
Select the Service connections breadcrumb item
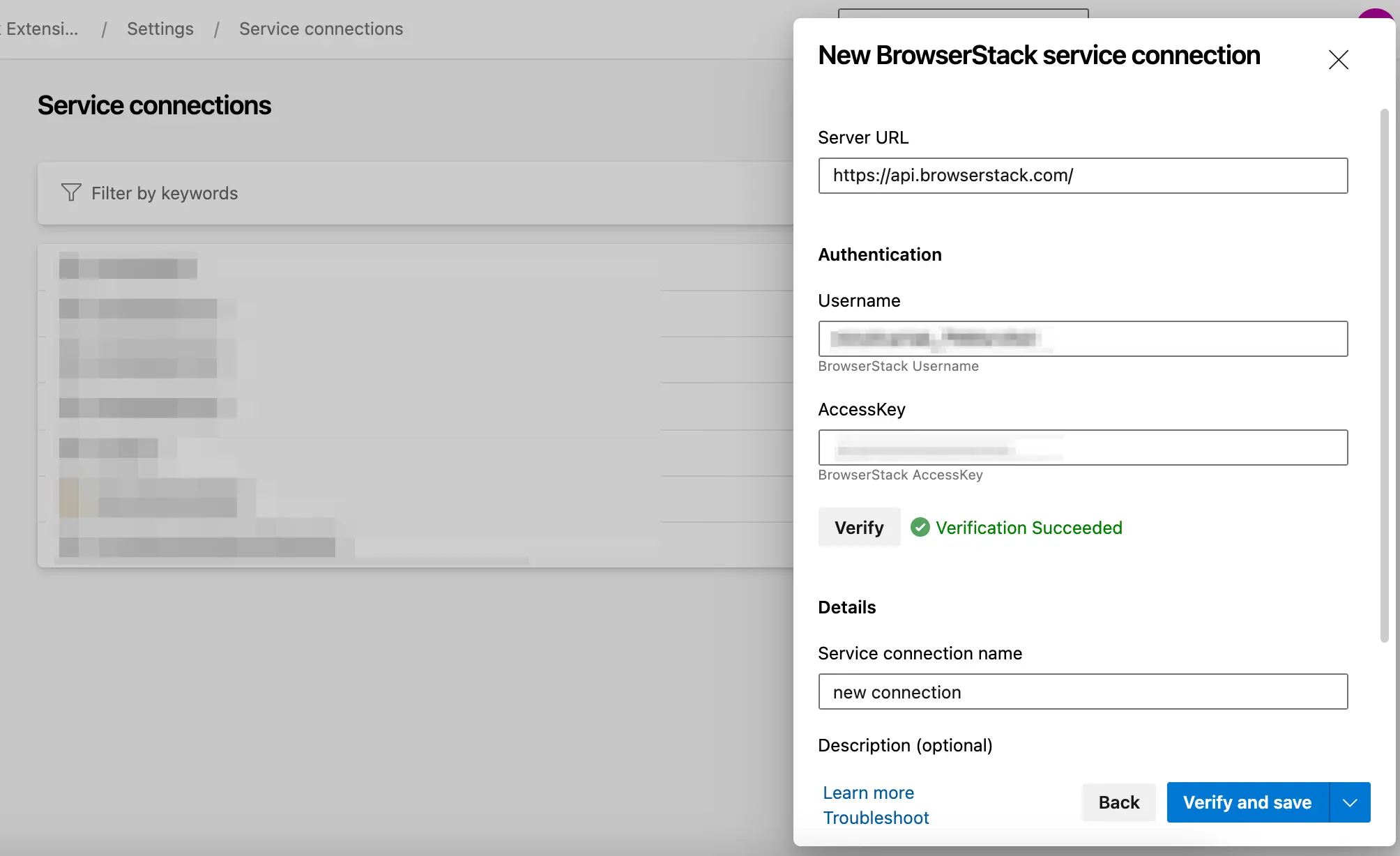[x=321, y=29]
